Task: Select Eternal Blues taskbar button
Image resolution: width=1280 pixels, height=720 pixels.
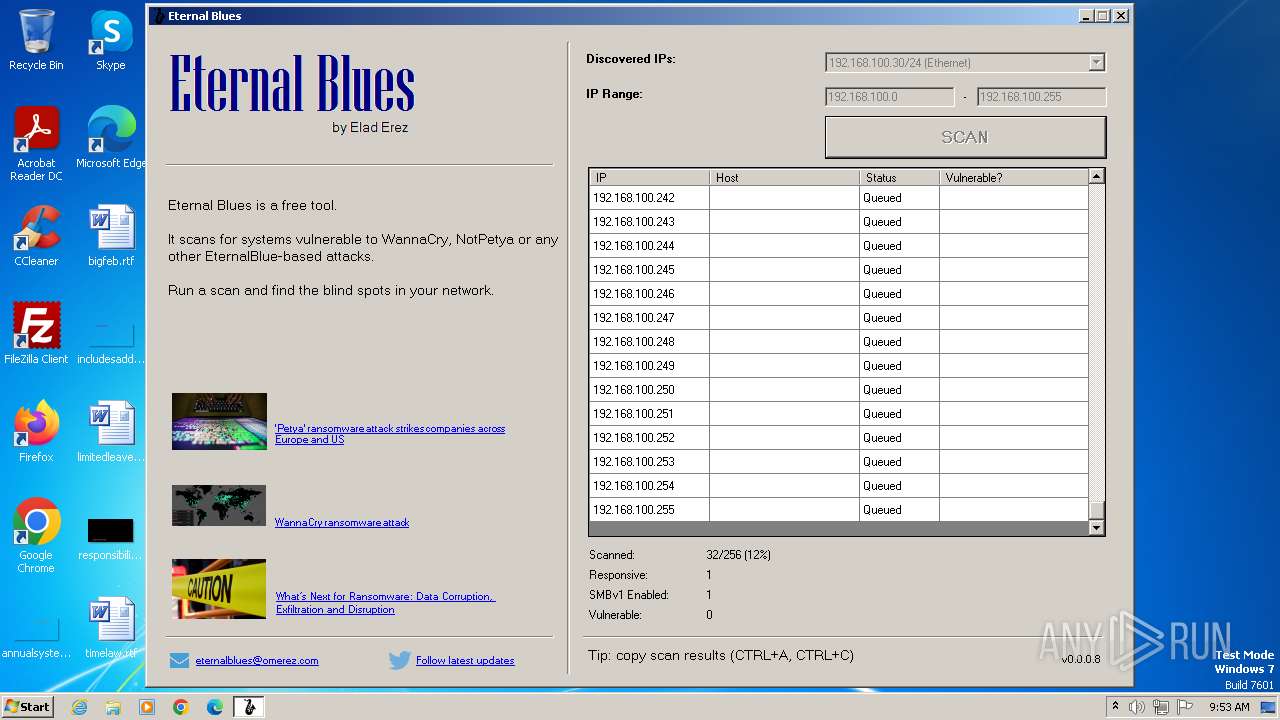Action: [x=249, y=707]
